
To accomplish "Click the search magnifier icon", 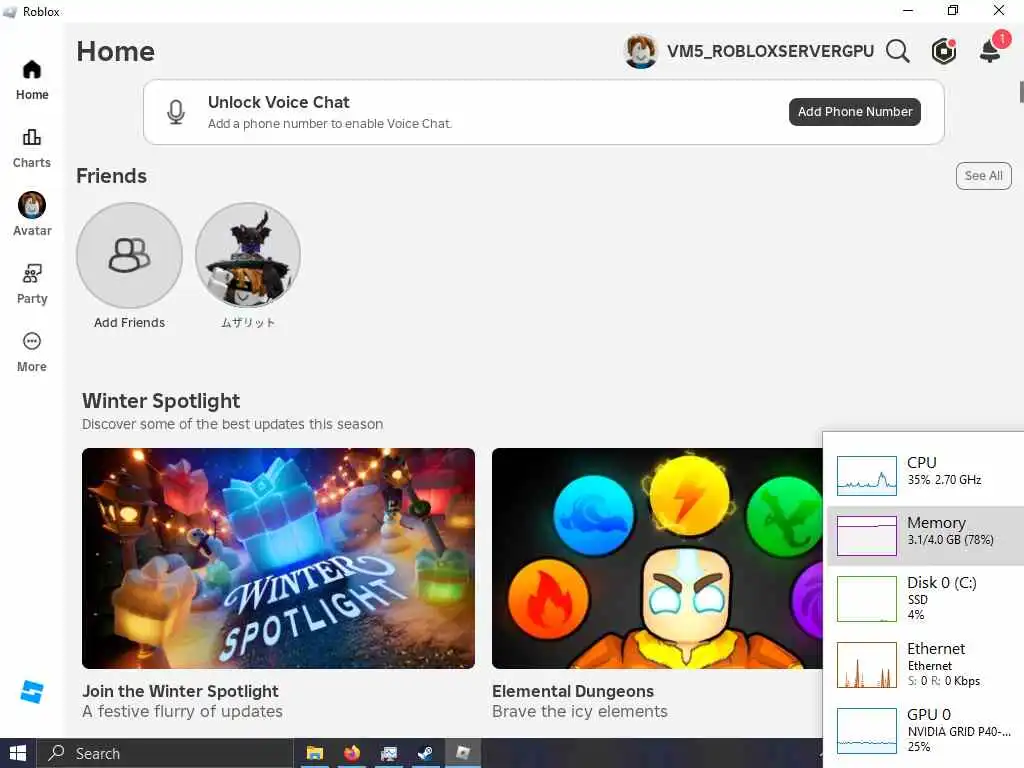I will 898,51.
